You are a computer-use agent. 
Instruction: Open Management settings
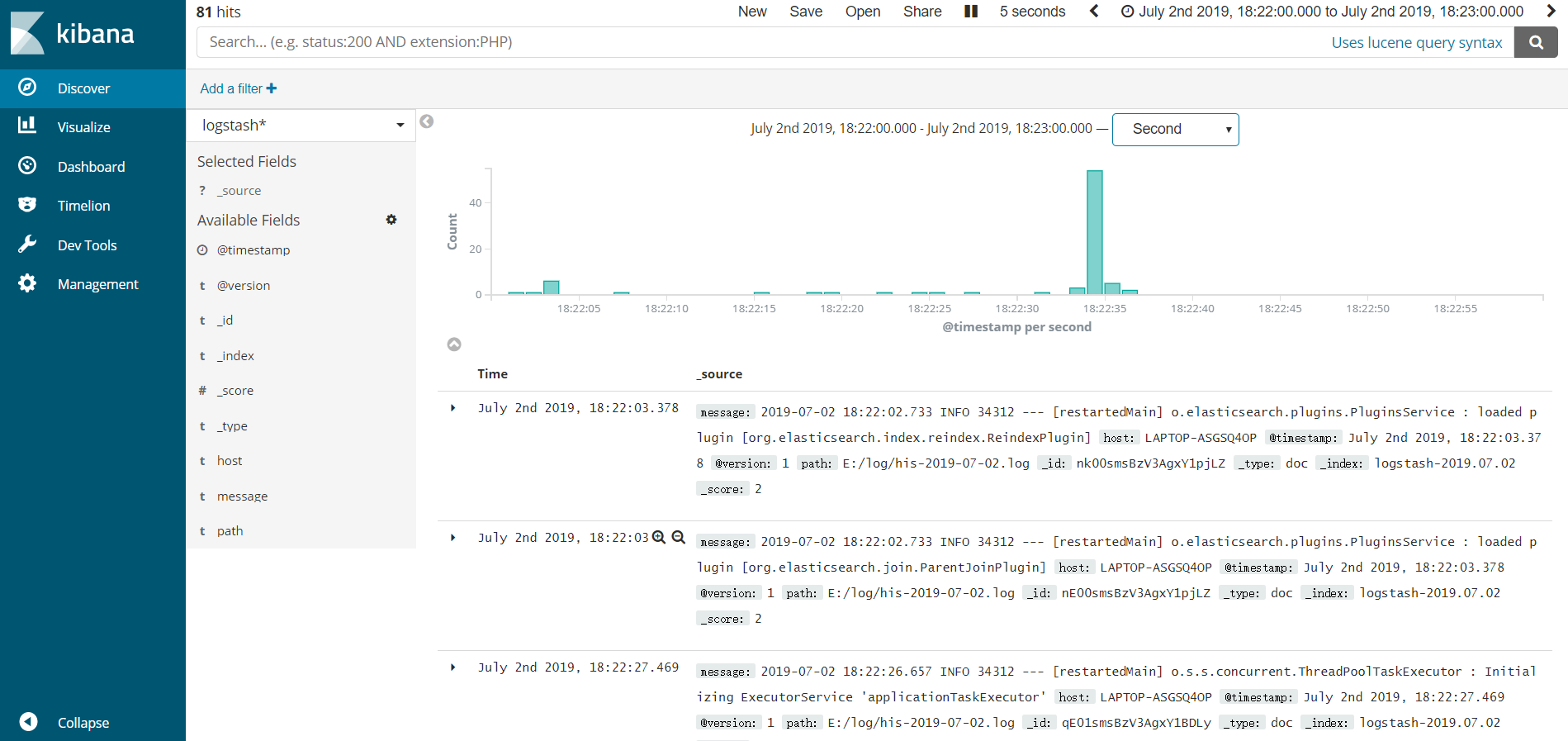[x=92, y=284]
